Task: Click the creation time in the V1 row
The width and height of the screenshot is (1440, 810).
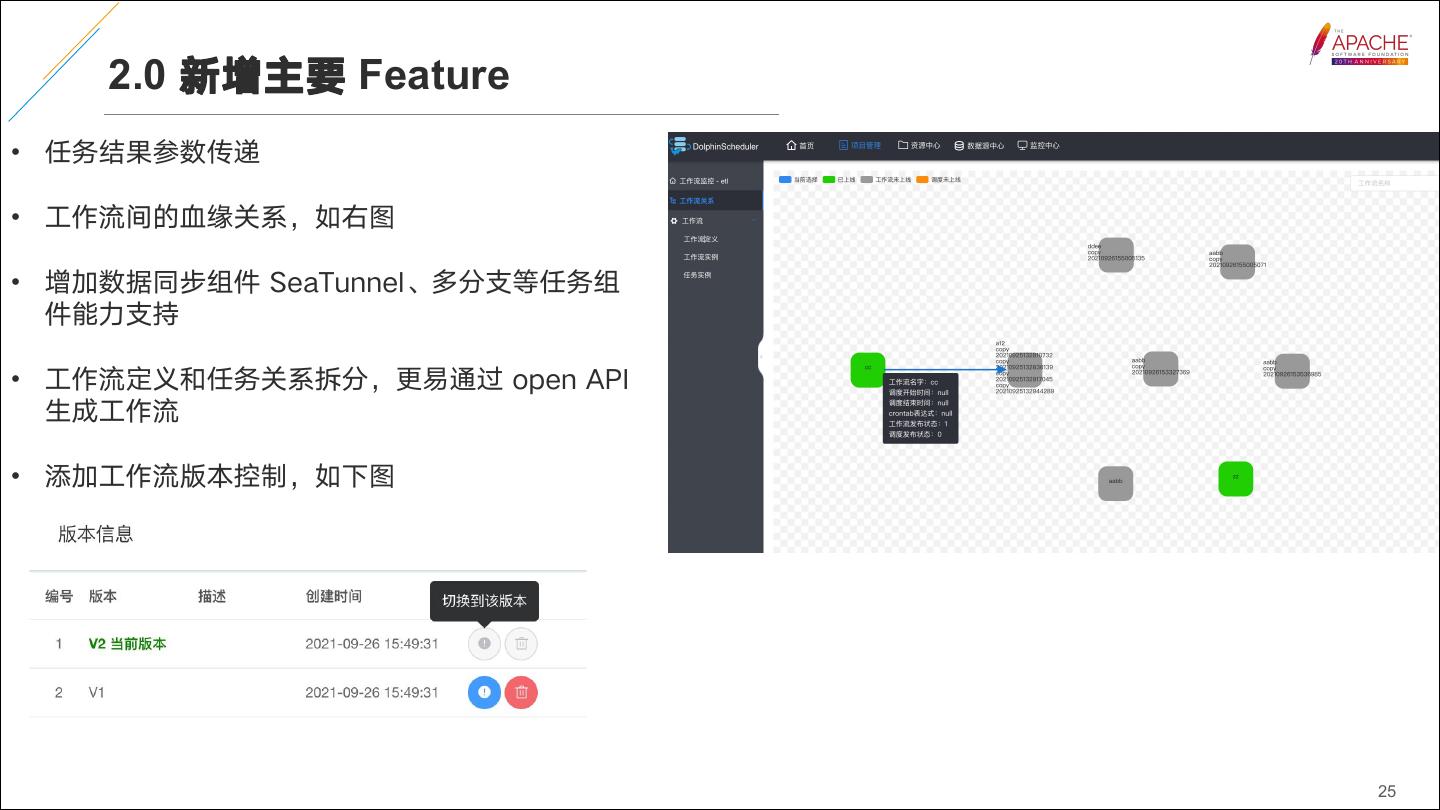Action: coord(372,693)
